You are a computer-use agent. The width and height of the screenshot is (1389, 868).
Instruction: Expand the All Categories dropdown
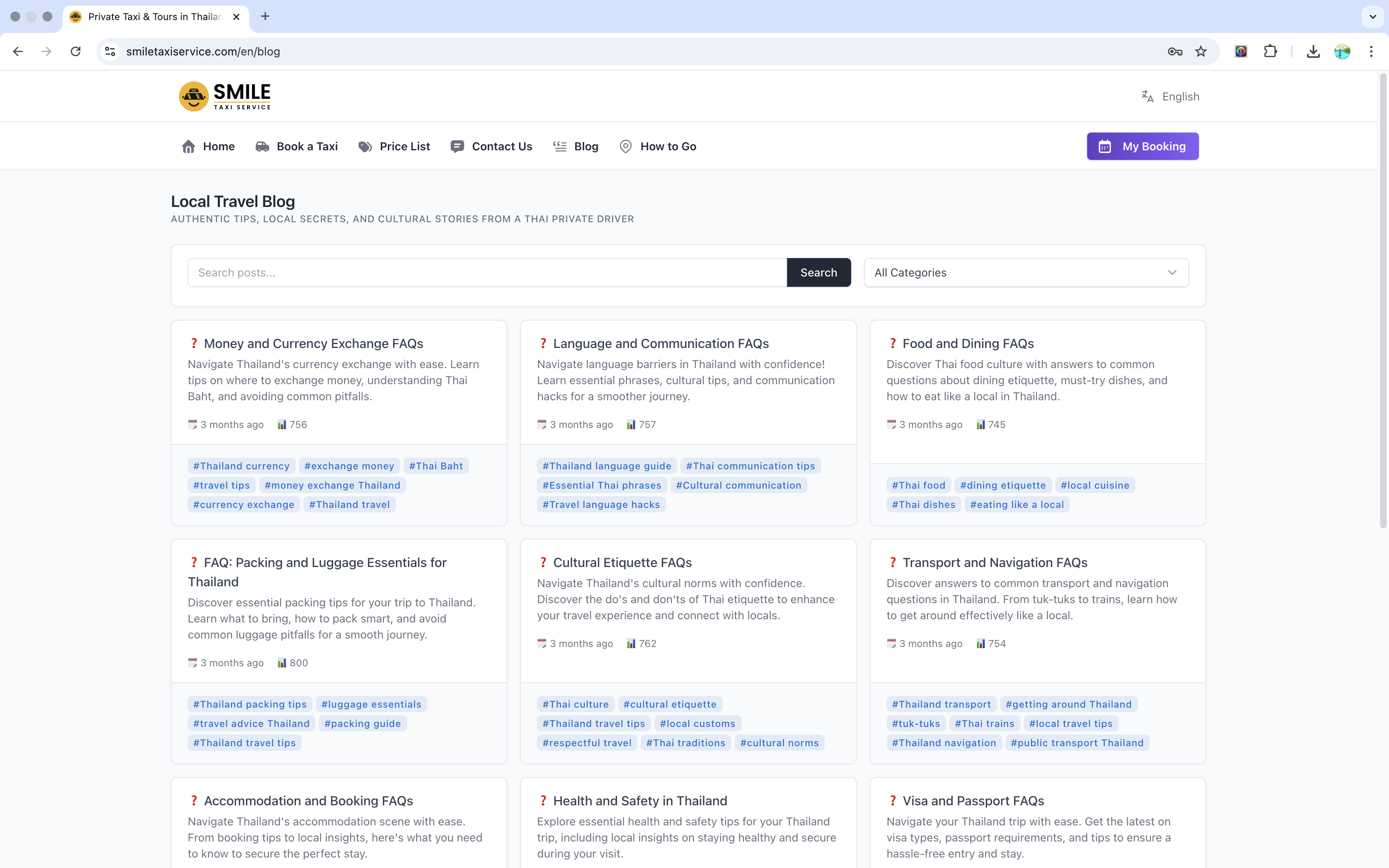(x=1026, y=273)
